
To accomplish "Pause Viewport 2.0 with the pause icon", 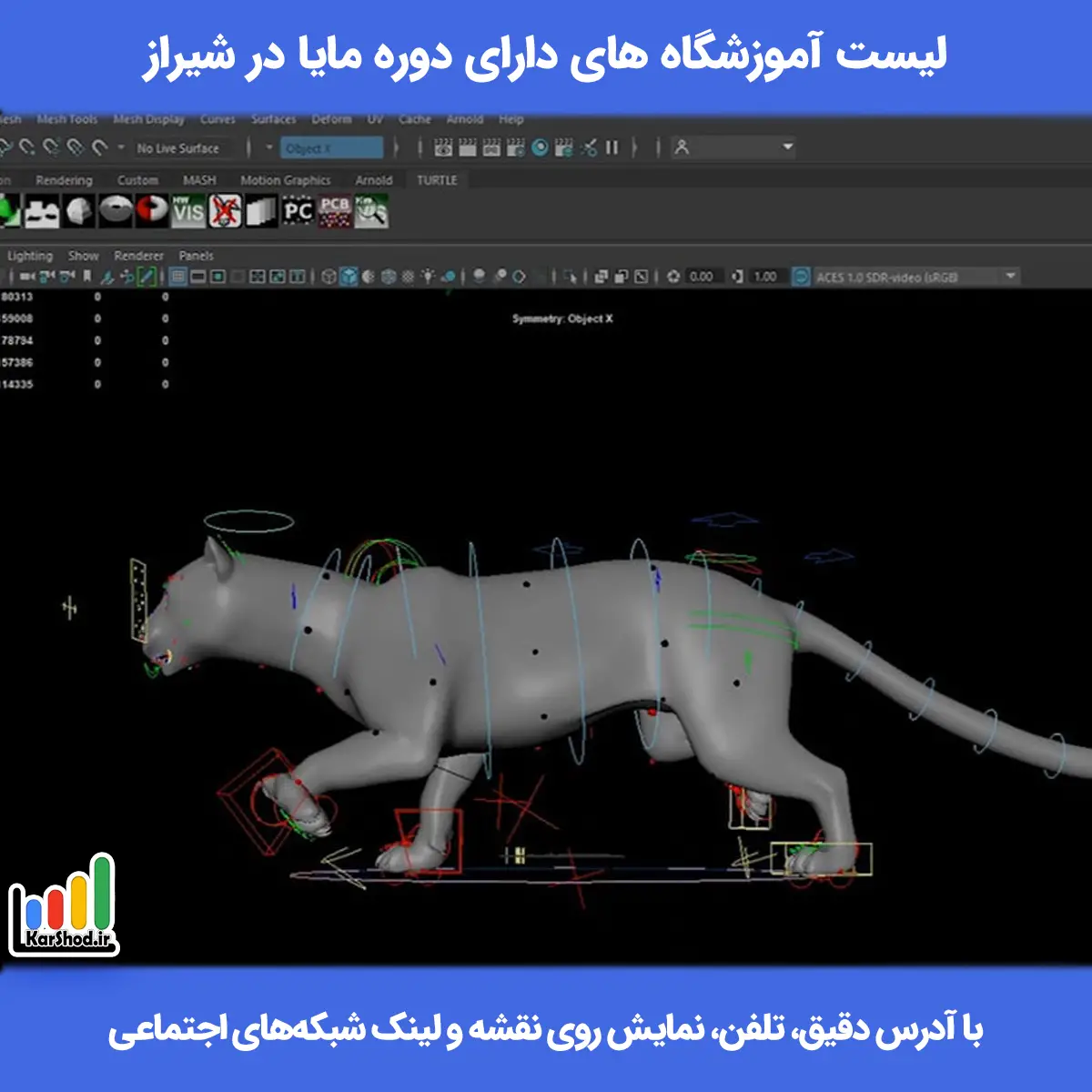I will point(612,147).
